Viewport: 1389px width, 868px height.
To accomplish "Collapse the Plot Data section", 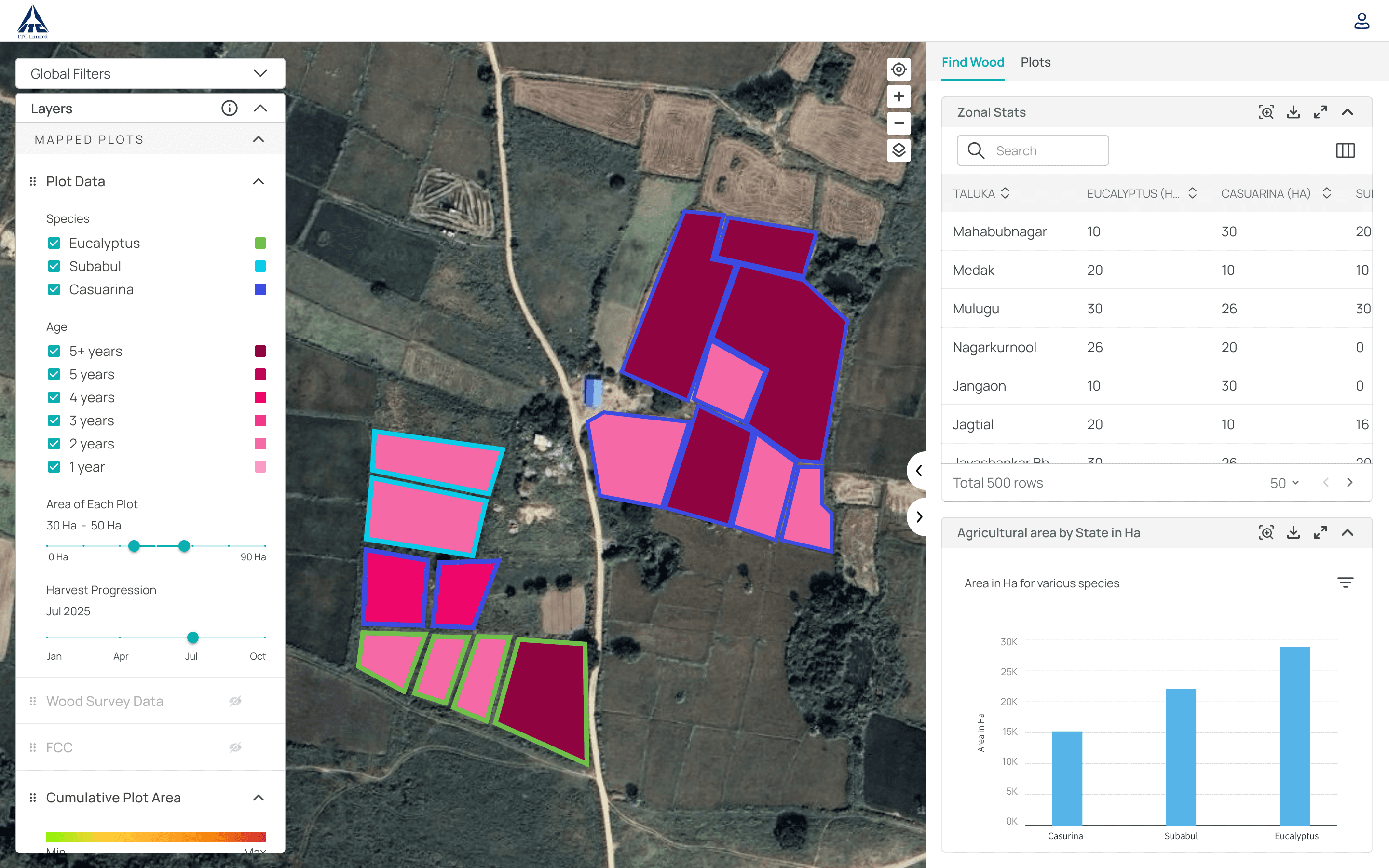I will click(259, 181).
